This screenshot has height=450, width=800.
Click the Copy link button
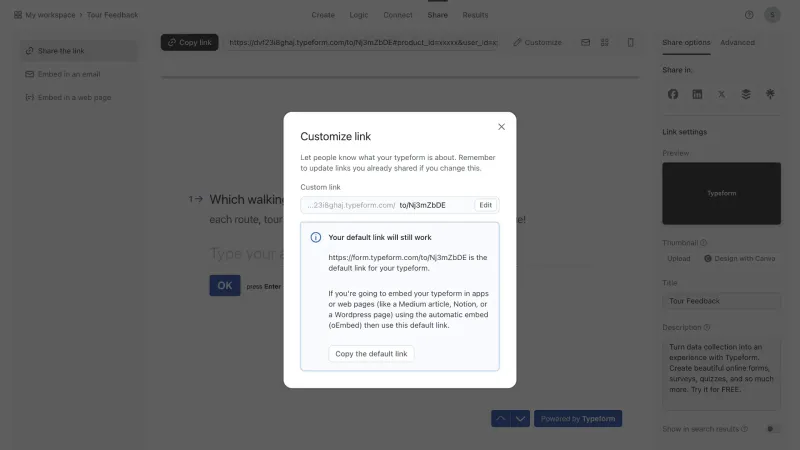pos(190,42)
